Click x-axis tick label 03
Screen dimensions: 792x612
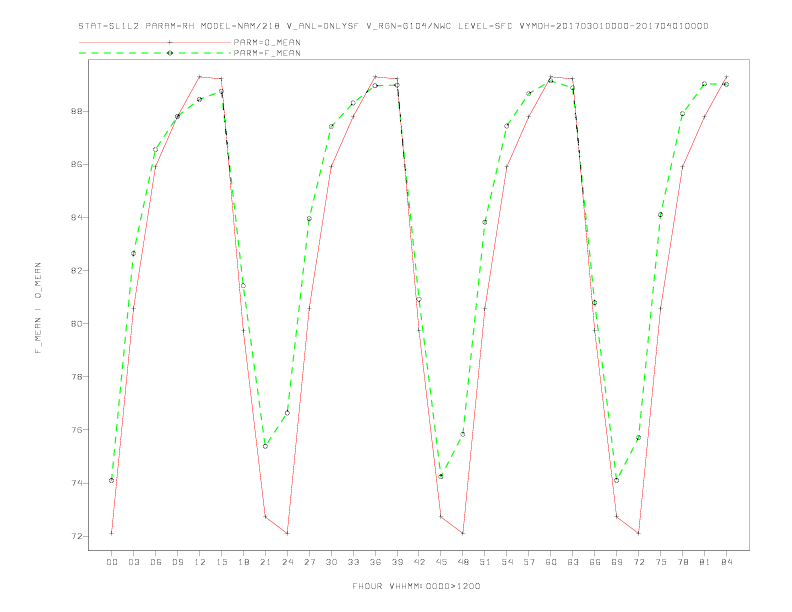pos(133,562)
